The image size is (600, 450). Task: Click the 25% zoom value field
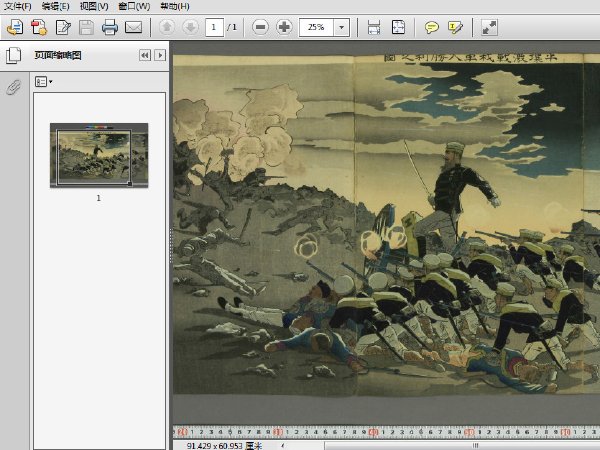pyautogui.click(x=316, y=27)
